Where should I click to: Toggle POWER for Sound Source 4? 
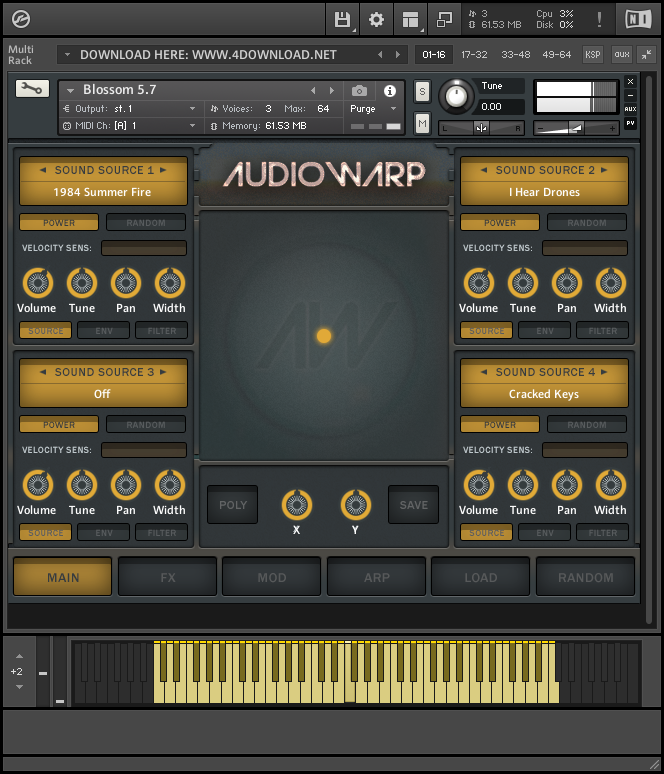pos(500,425)
